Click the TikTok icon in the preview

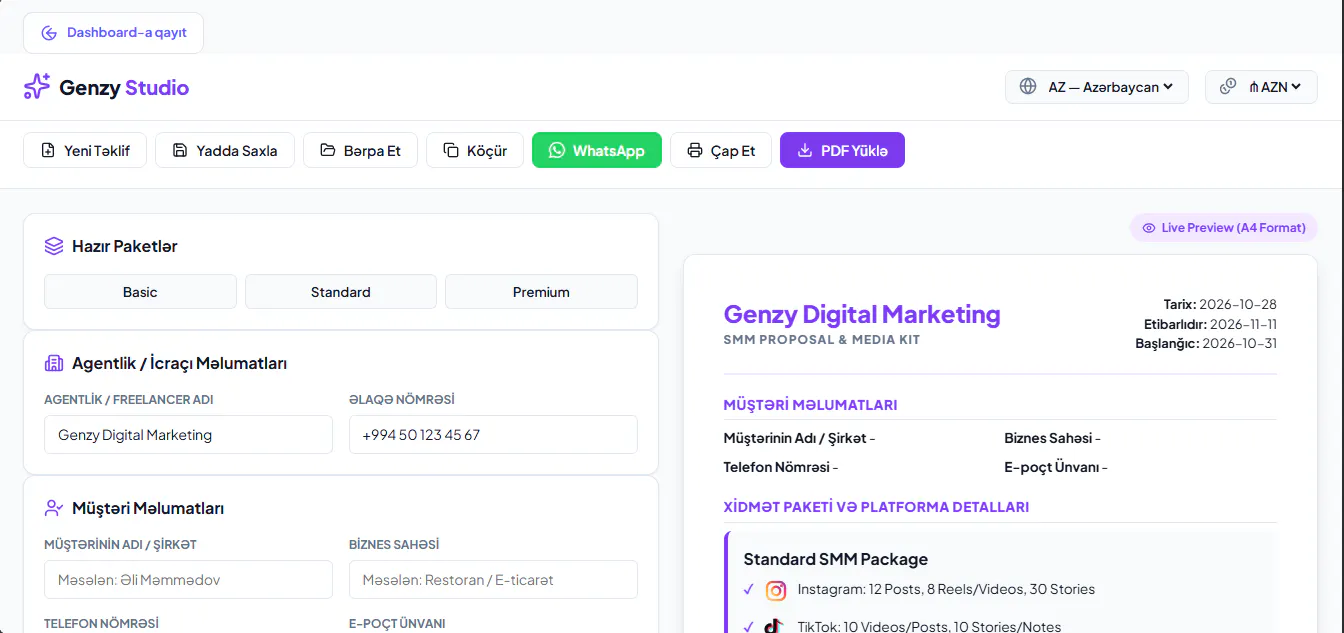[x=774, y=627]
